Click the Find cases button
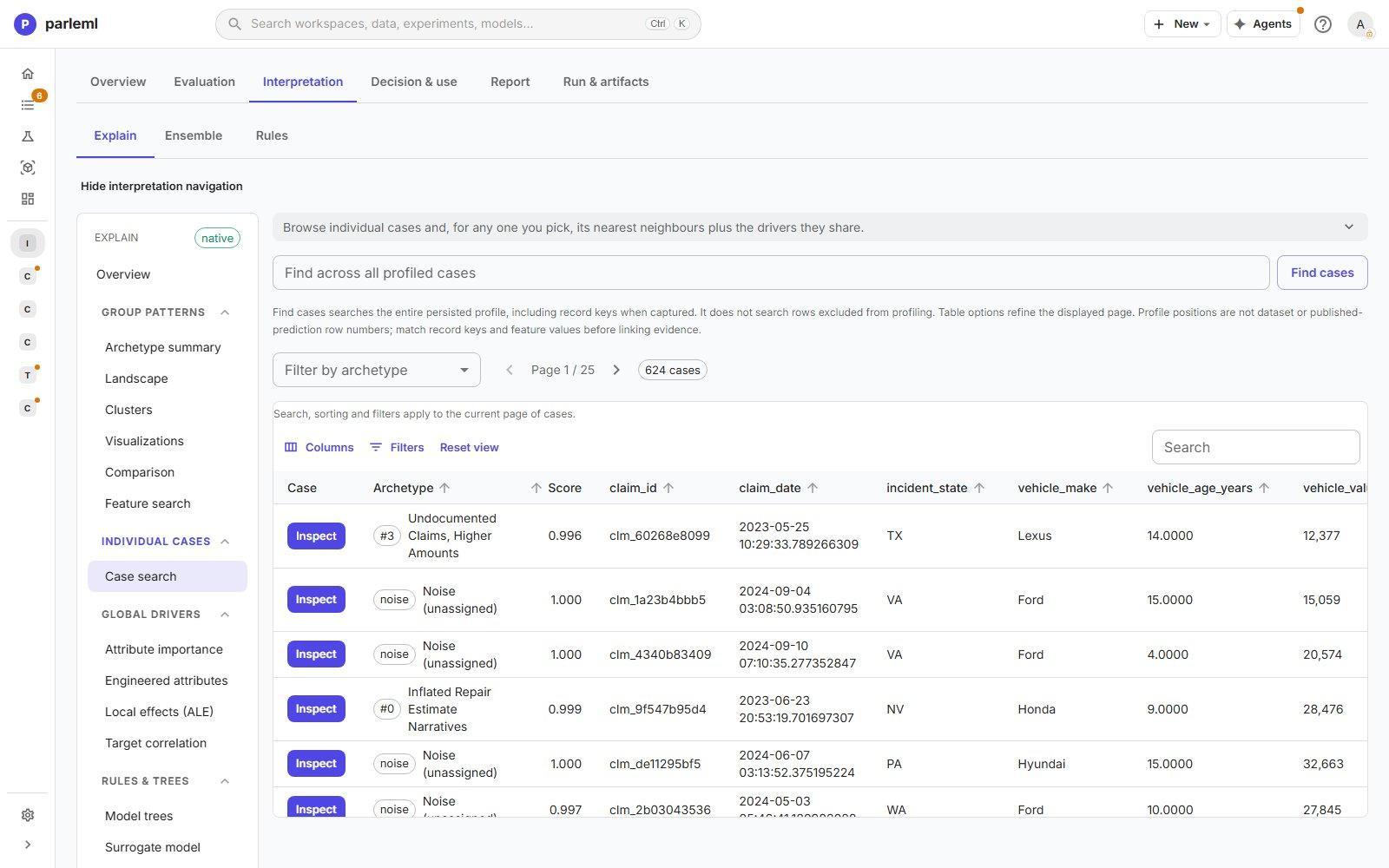Screen dimensions: 1389x868 coord(1322,273)
